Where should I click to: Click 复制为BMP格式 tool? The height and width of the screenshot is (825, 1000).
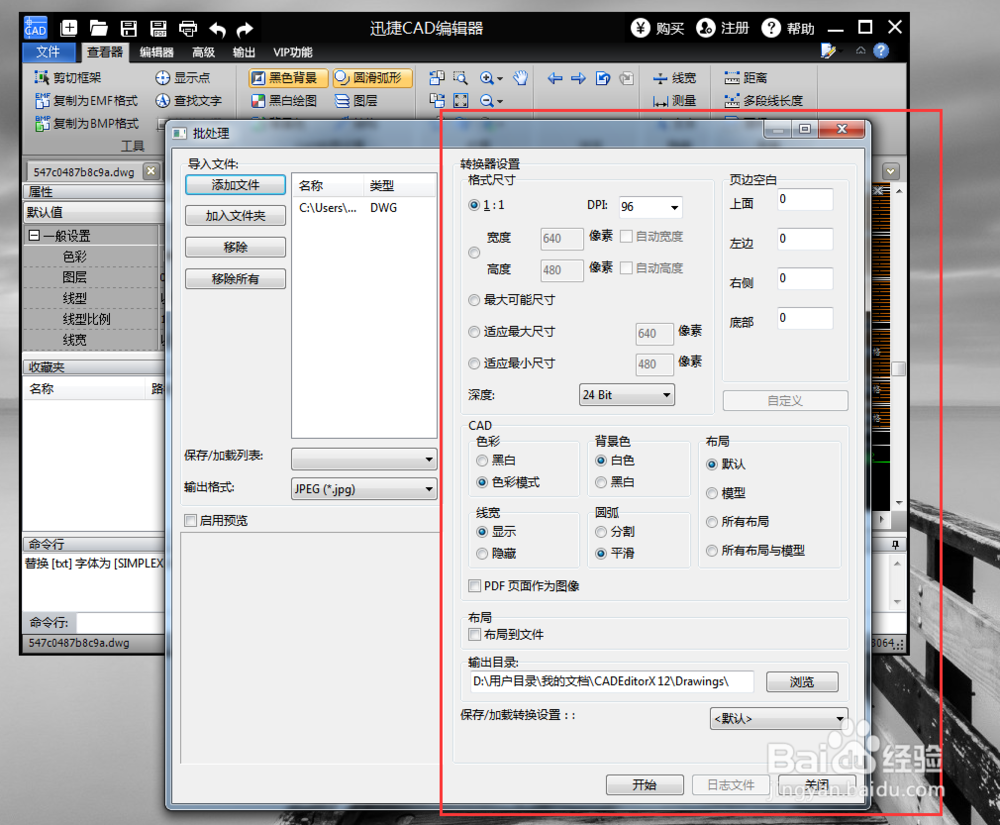coord(86,124)
